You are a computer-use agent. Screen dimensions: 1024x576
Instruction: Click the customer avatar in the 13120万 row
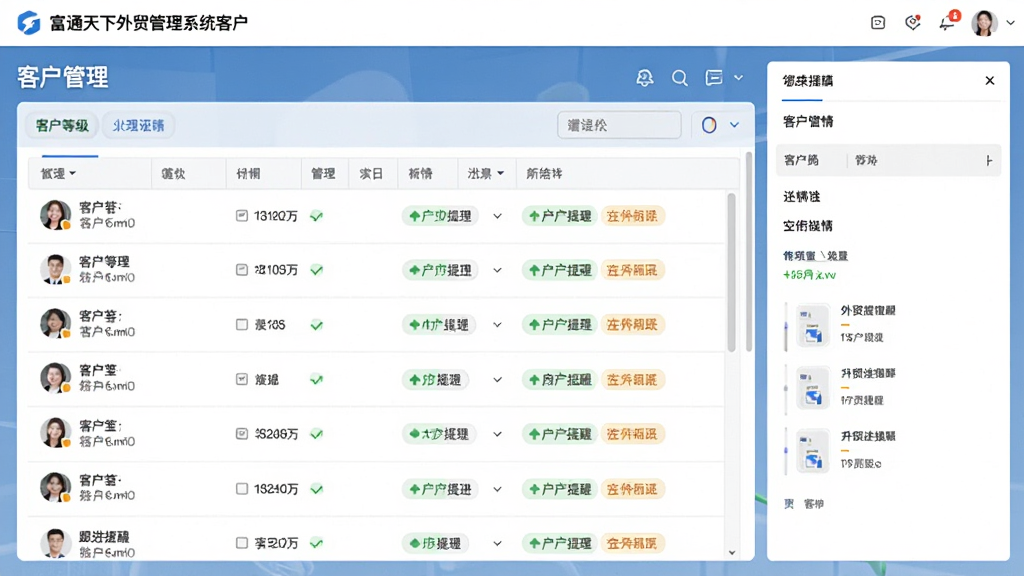(x=55, y=215)
